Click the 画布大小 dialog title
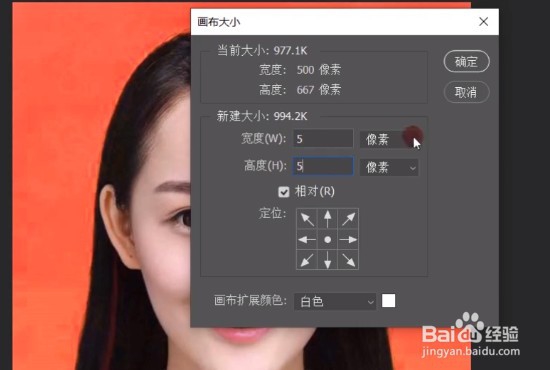This screenshot has width=550, height=370. click(x=219, y=22)
